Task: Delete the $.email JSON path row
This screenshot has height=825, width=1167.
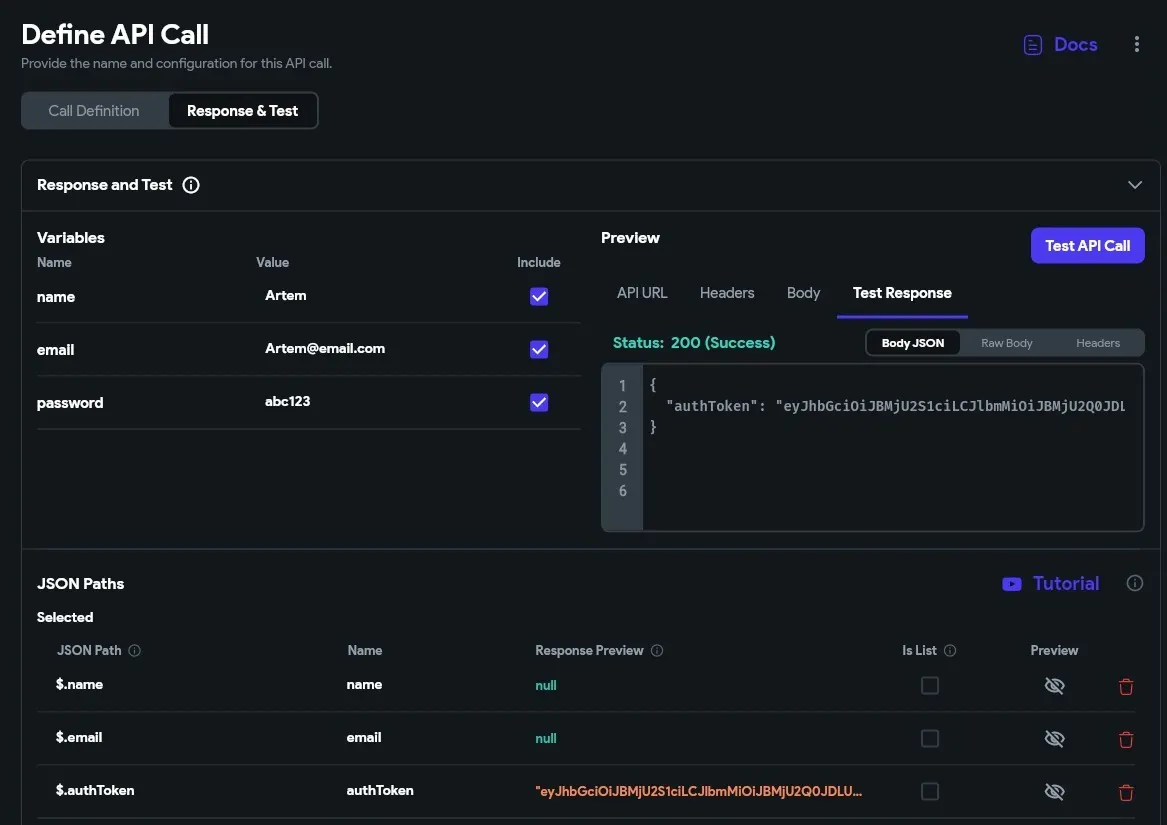Action: click(x=1126, y=739)
